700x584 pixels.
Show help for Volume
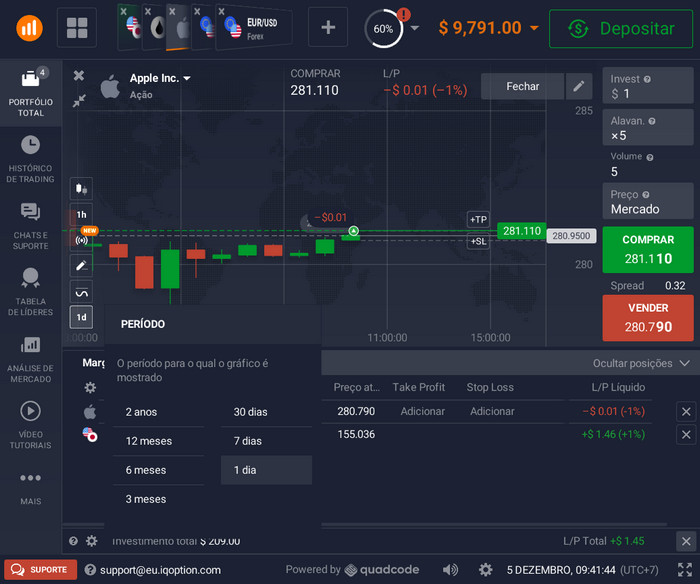(x=650, y=157)
